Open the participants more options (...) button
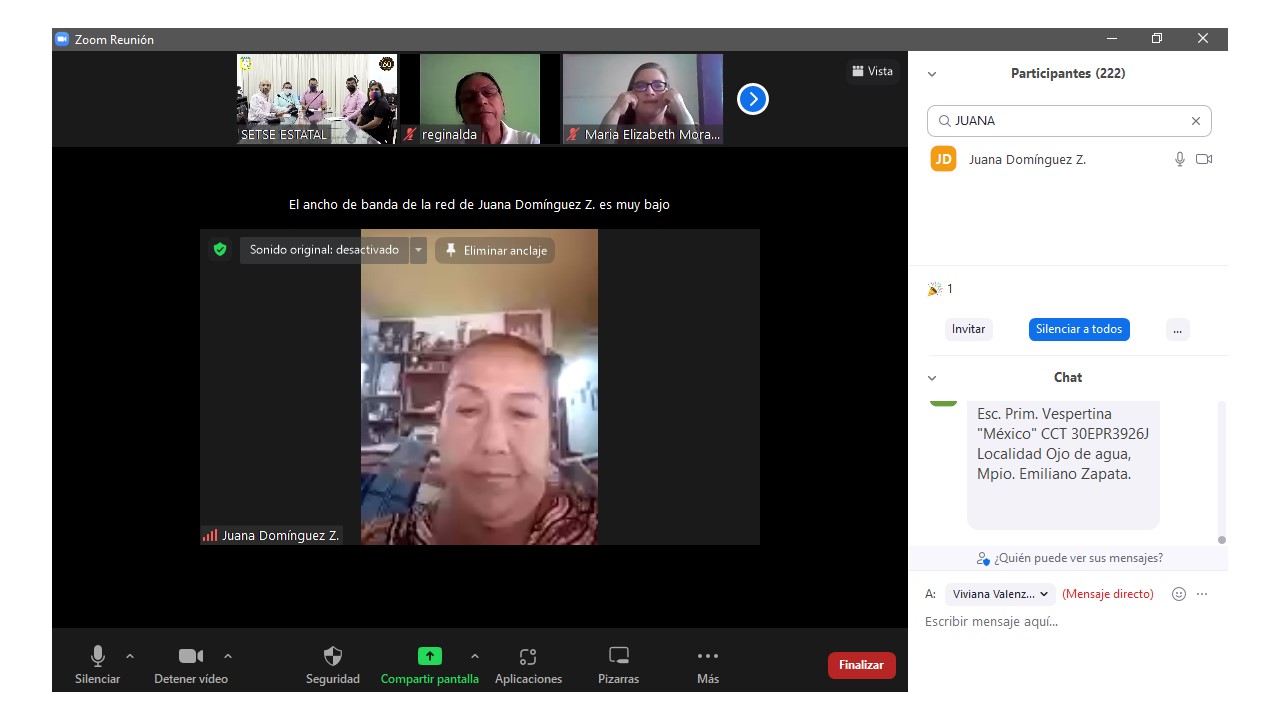1280x720 pixels. (x=1178, y=329)
